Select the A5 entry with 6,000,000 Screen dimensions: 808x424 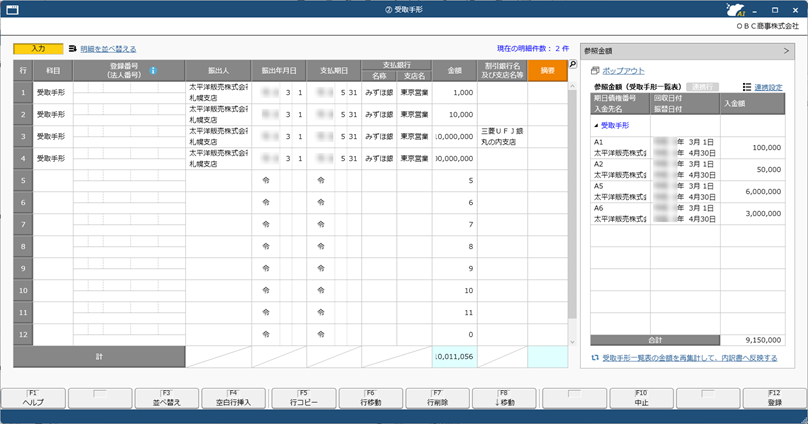point(687,192)
